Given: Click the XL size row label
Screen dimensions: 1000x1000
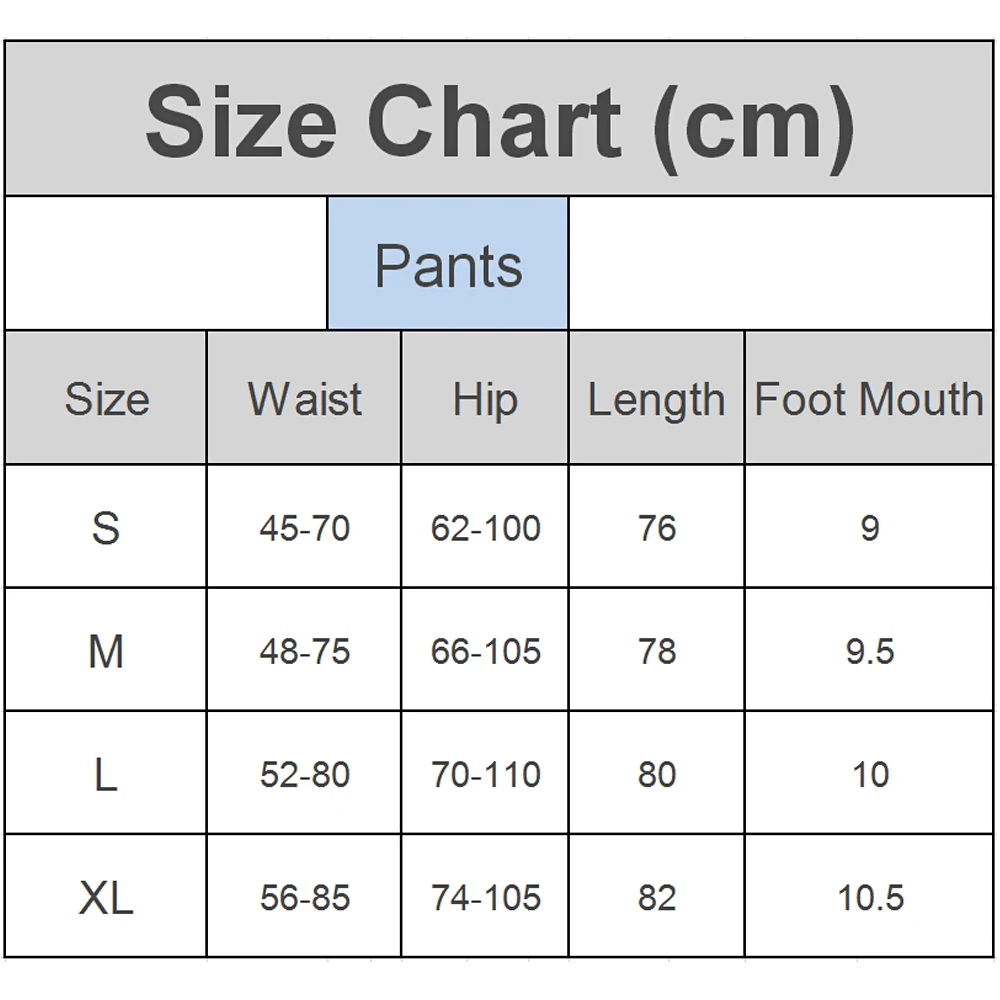Looking at the screenshot, I should click(106, 897).
